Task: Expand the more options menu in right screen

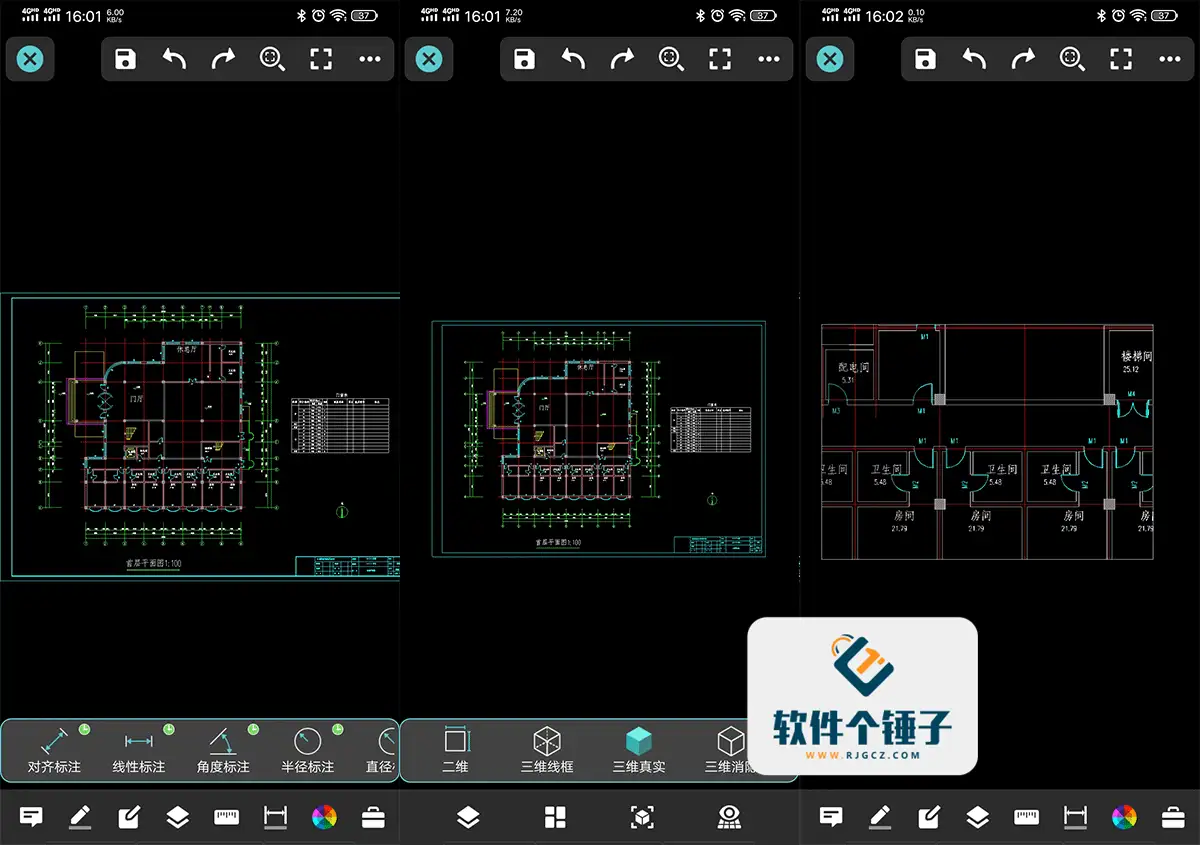Action: click(x=1169, y=59)
